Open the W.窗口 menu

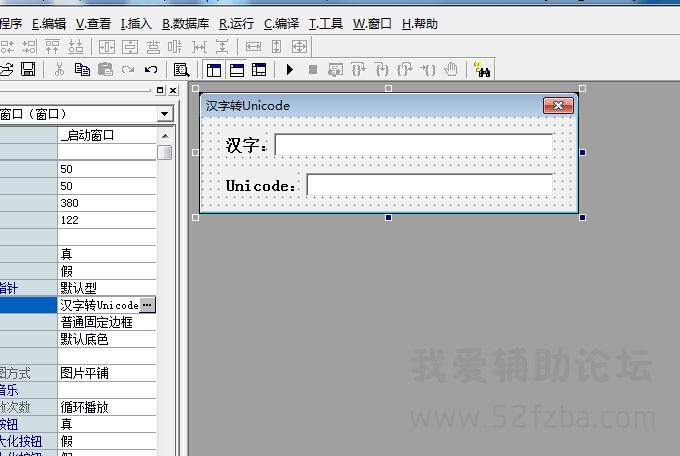pyautogui.click(x=372, y=23)
